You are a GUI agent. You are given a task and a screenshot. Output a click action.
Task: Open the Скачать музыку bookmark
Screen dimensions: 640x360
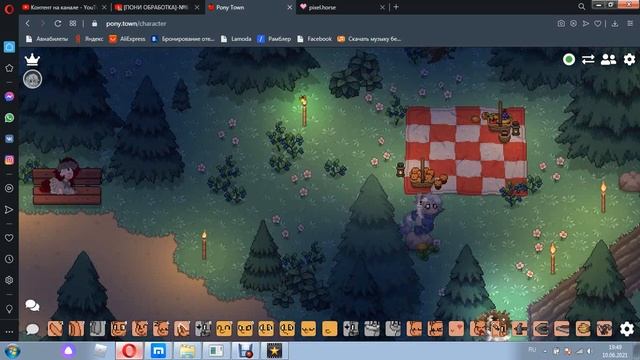pos(369,39)
